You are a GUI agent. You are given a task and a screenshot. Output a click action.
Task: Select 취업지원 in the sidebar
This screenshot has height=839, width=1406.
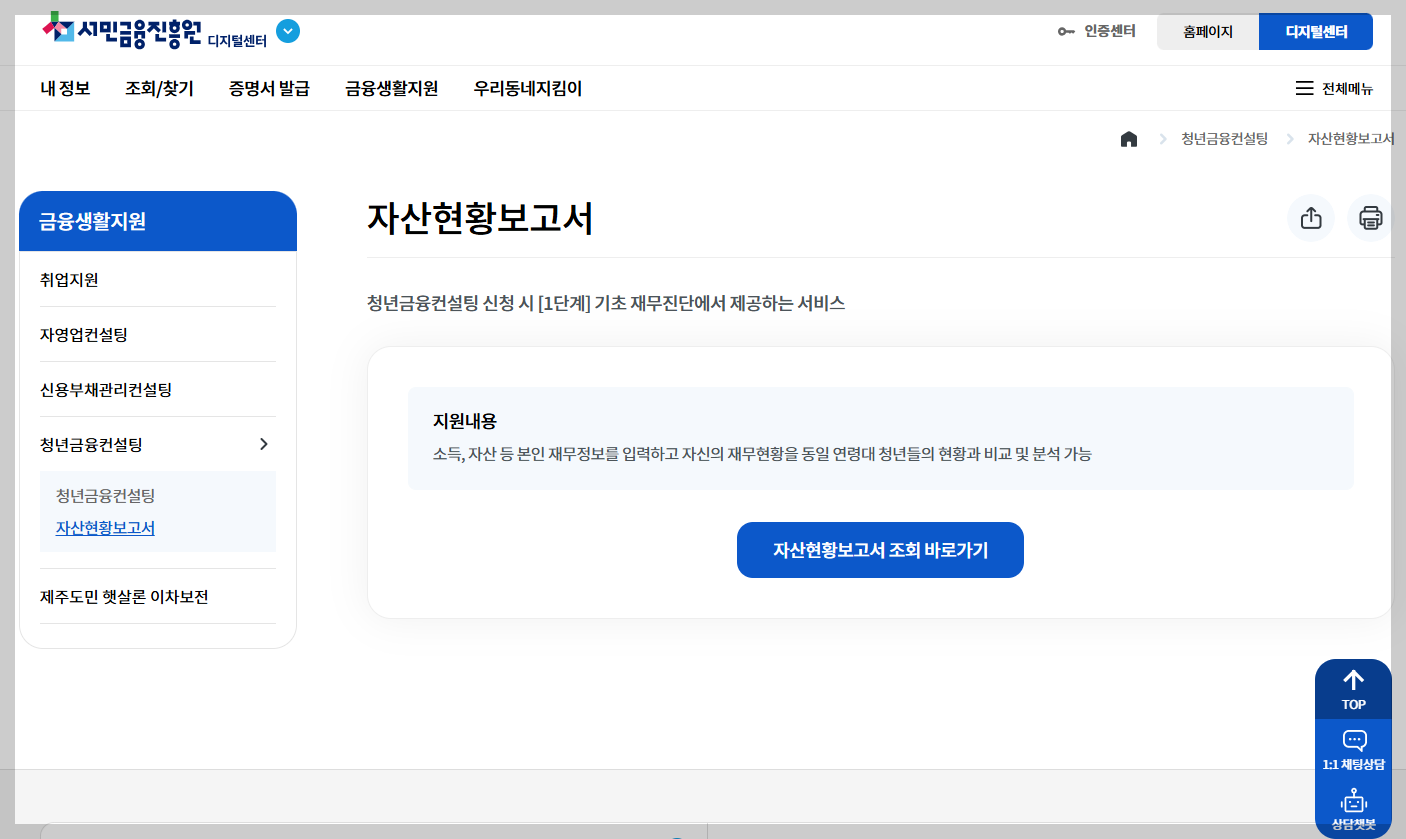click(x=67, y=279)
